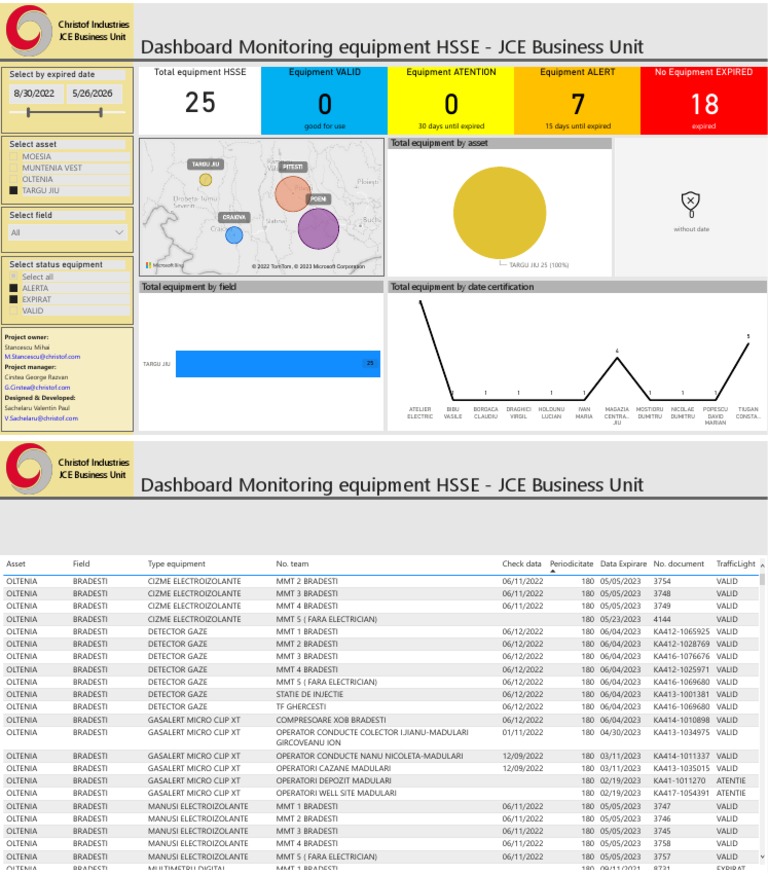Click the red No Equipment EXPIRED card showing 18
Viewport: 768px width, 876px height.
point(704,101)
